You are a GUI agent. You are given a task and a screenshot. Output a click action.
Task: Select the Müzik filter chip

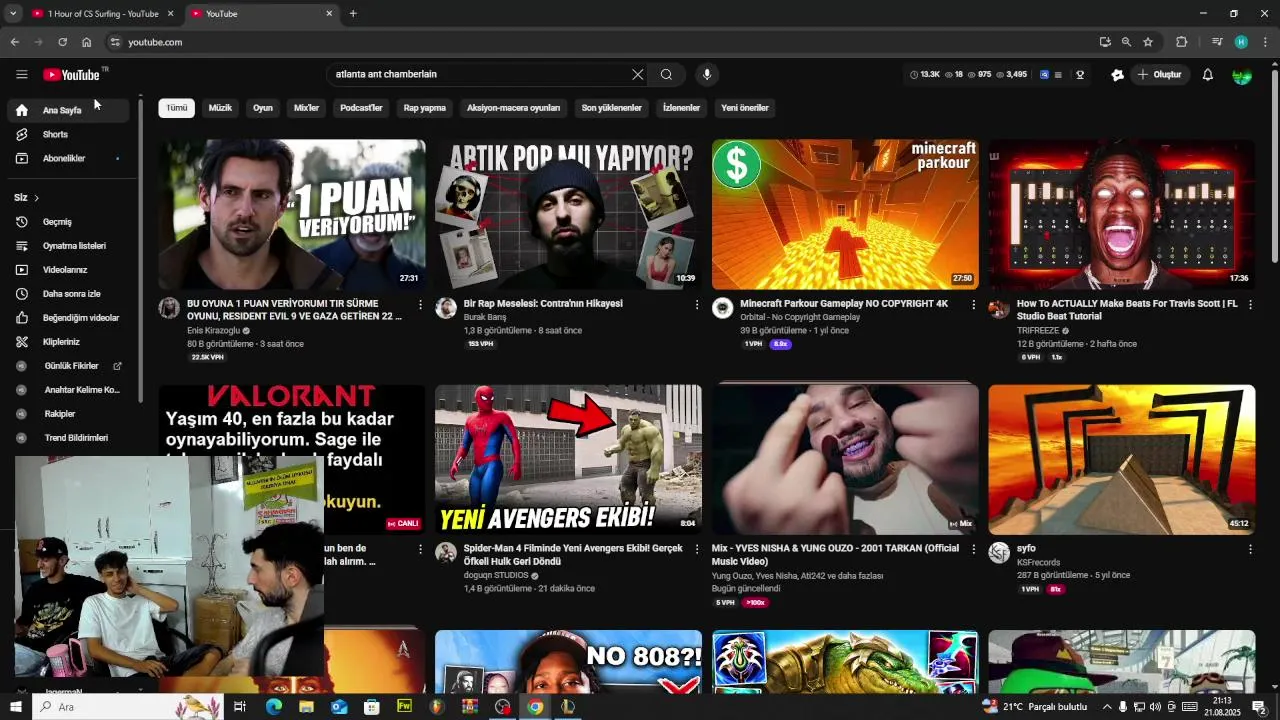(x=220, y=108)
